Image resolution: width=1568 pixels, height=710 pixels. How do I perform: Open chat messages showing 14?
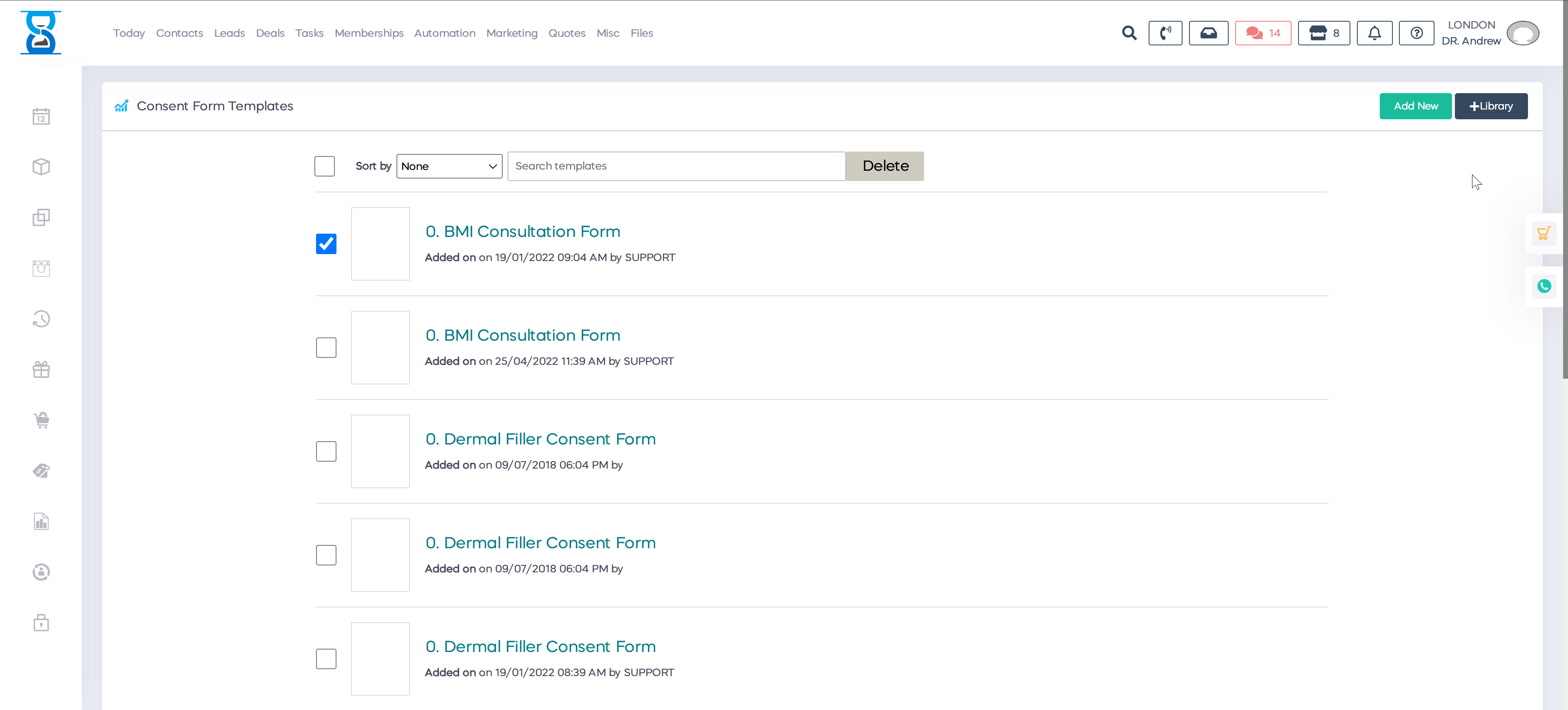[x=1263, y=33]
